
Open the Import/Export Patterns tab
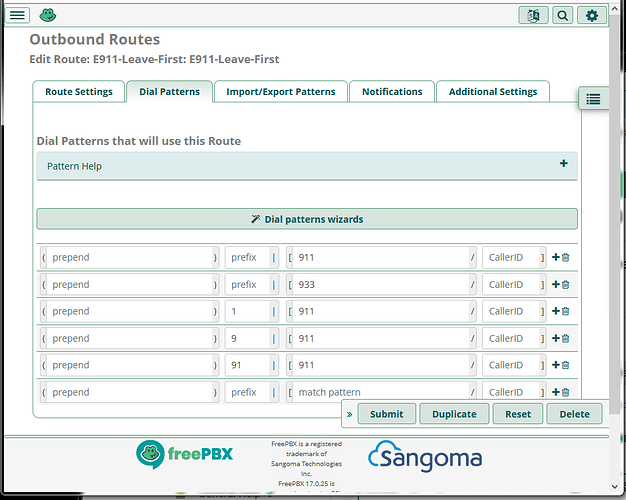pos(280,92)
